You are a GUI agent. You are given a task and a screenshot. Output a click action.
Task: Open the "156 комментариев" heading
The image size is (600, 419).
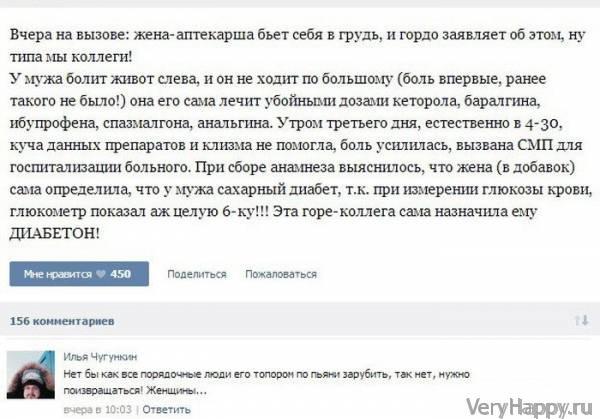click(62, 321)
